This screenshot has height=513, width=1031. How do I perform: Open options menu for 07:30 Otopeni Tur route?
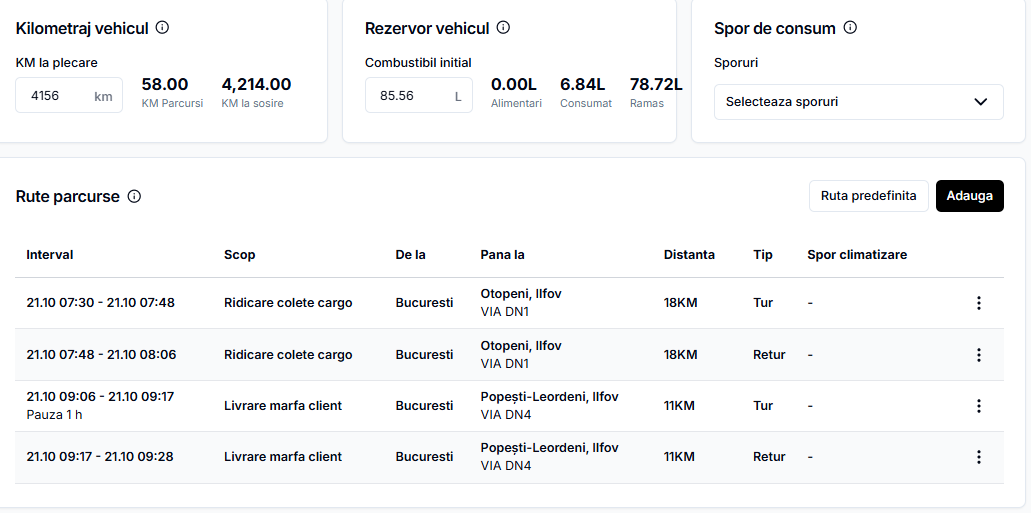tap(978, 303)
